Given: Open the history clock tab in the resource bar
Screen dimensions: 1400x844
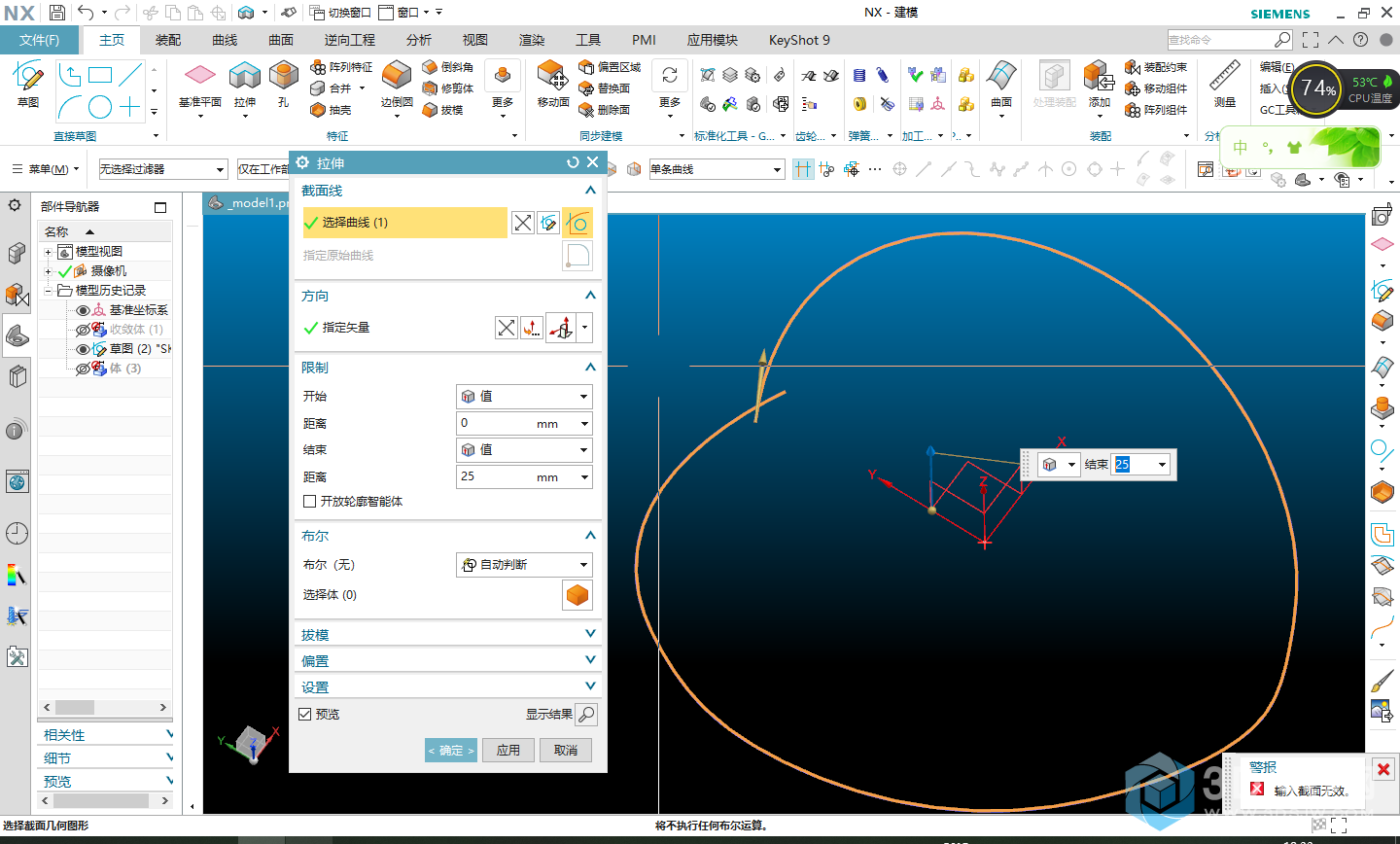Looking at the screenshot, I should pyautogui.click(x=17, y=533).
